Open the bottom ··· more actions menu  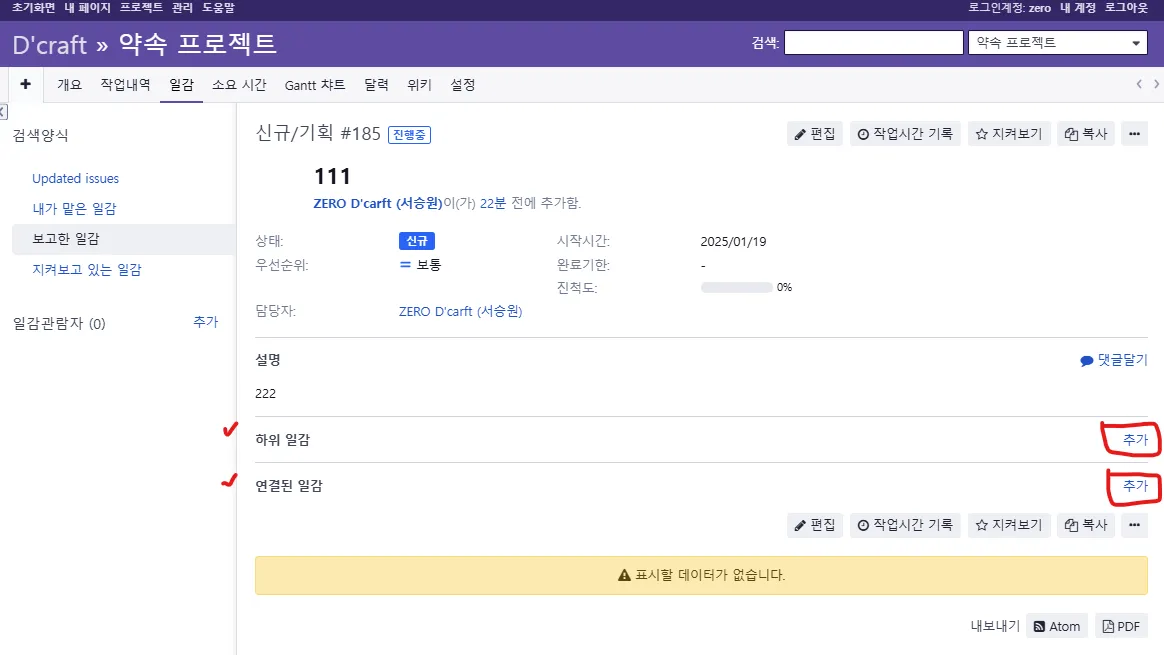(x=1134, y=525)
